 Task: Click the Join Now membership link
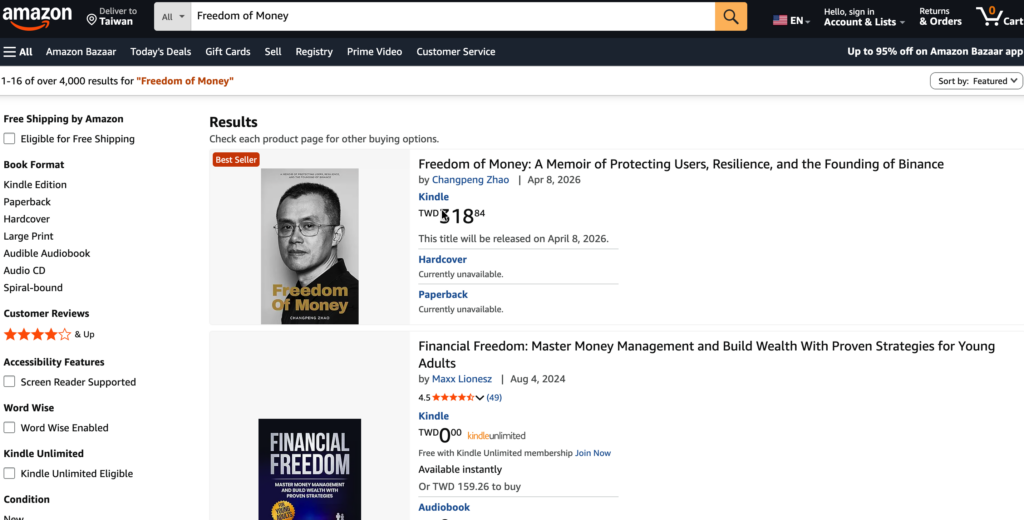pos(593,453)
